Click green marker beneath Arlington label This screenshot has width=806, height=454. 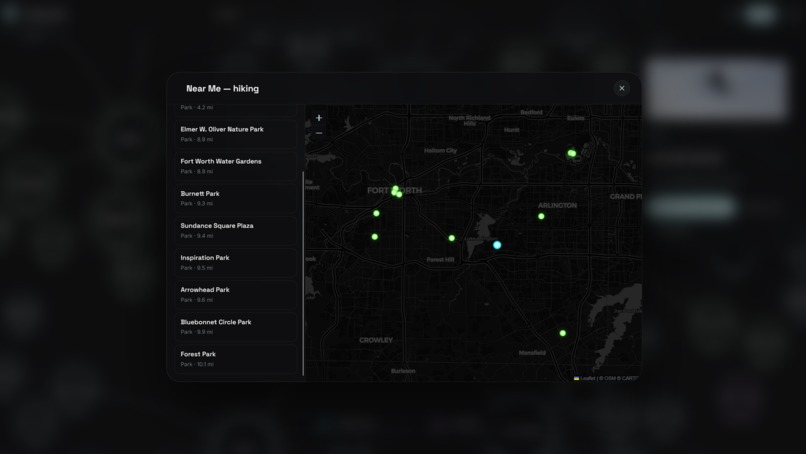(541, 216)
